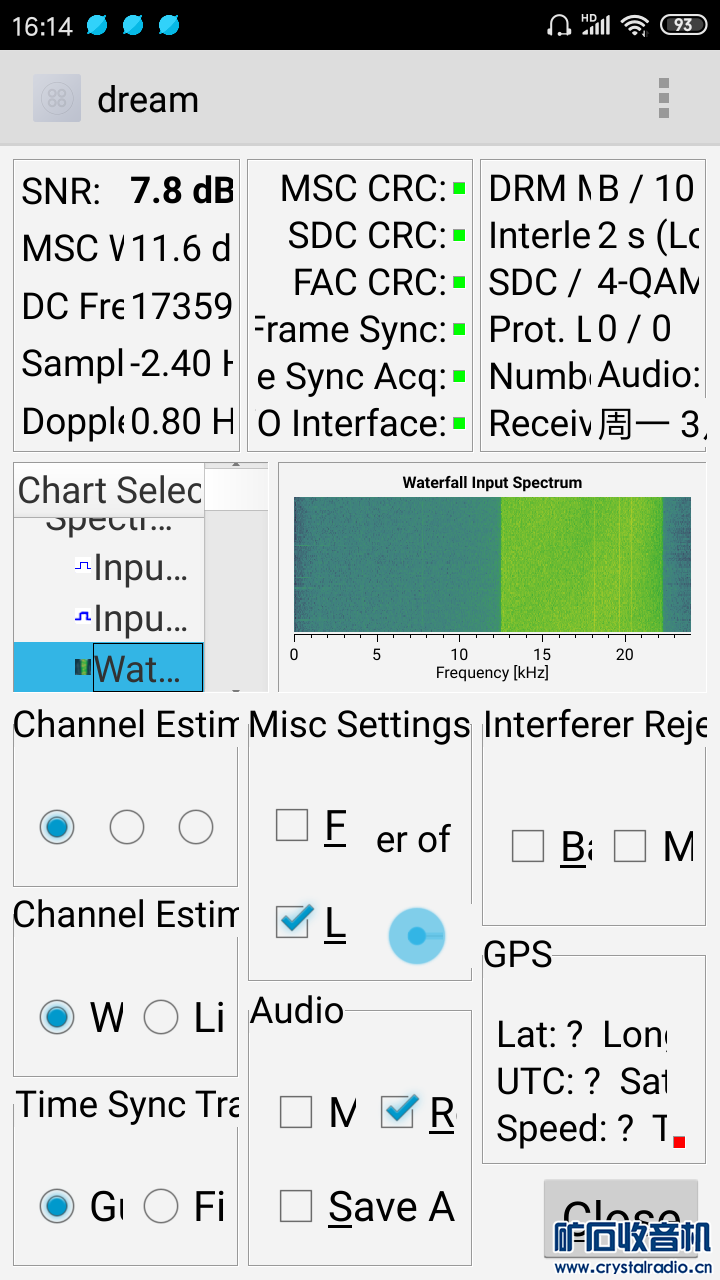Click the 'Chart Selec' header
This screenshot has height=1280, width=720.
coord(109,490)
